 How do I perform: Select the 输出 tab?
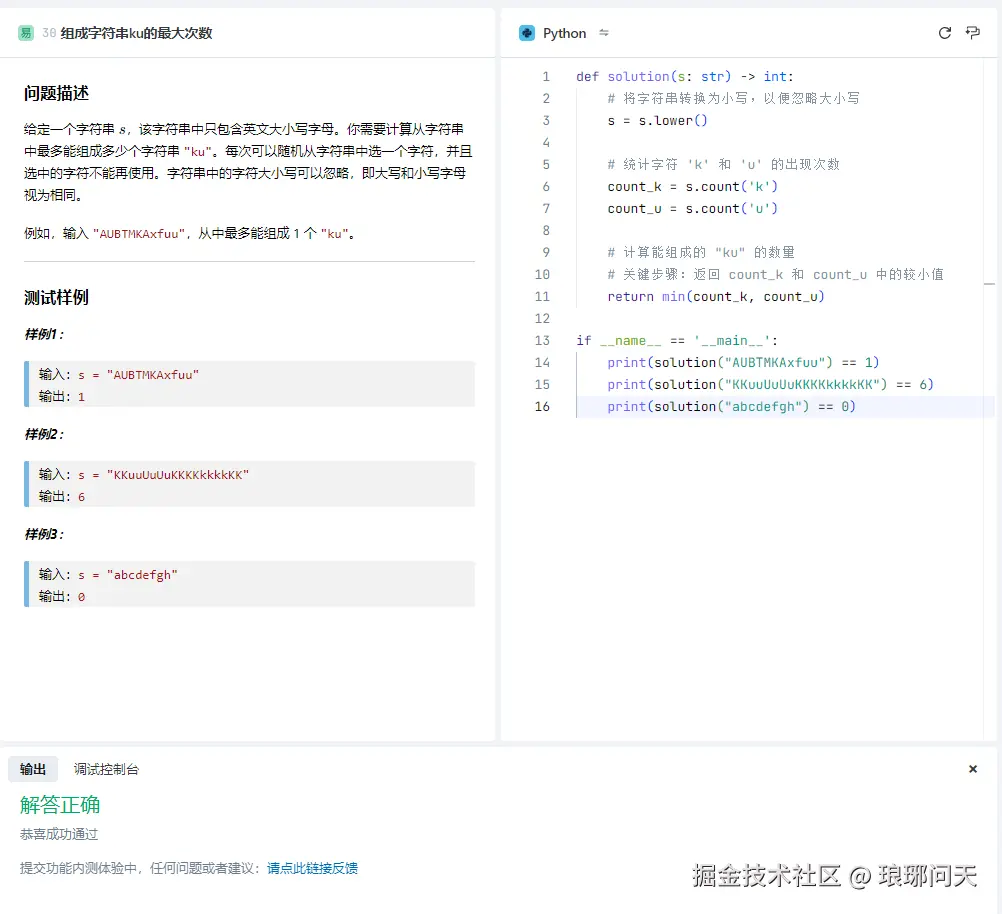[32, 769]
